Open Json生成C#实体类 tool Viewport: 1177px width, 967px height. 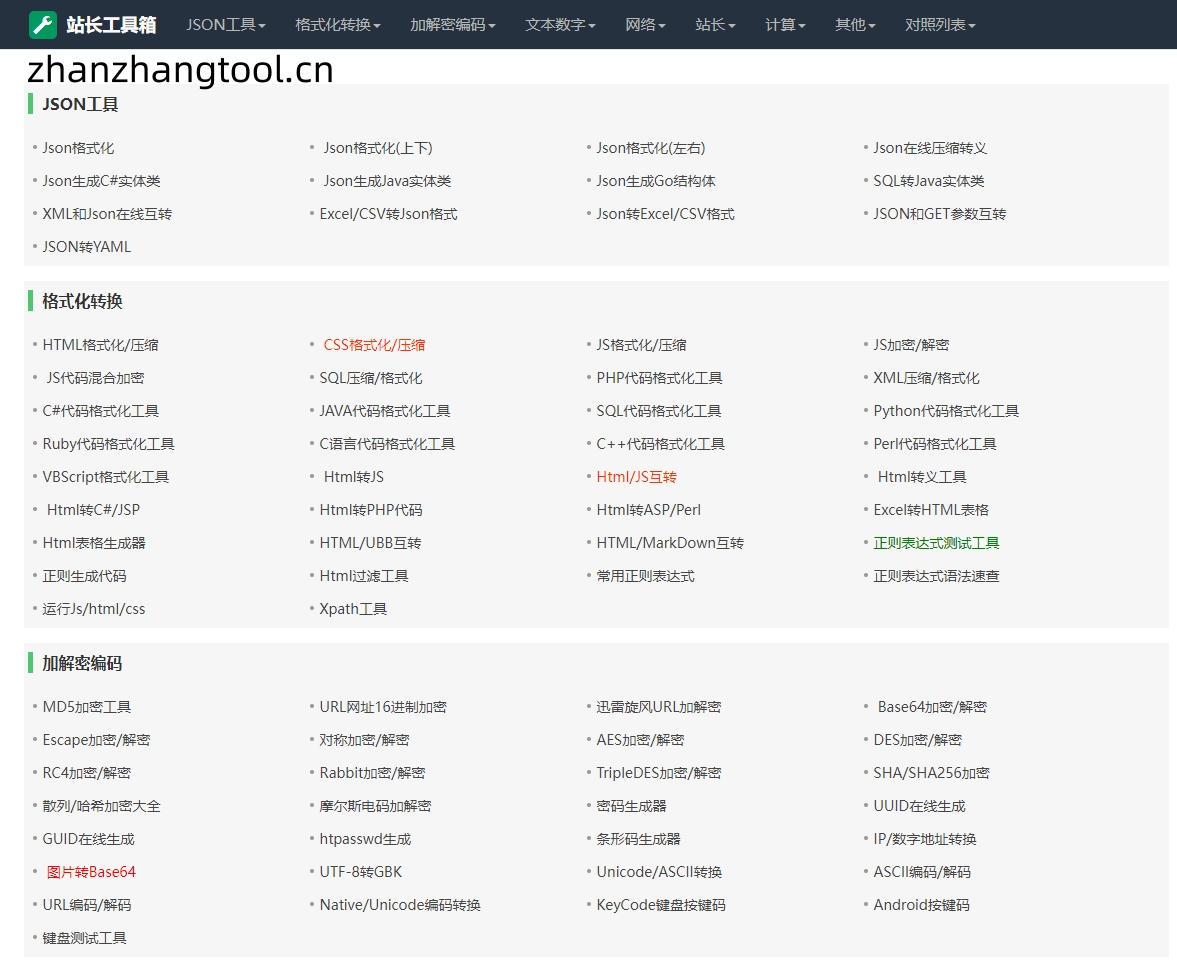(101, 181)
